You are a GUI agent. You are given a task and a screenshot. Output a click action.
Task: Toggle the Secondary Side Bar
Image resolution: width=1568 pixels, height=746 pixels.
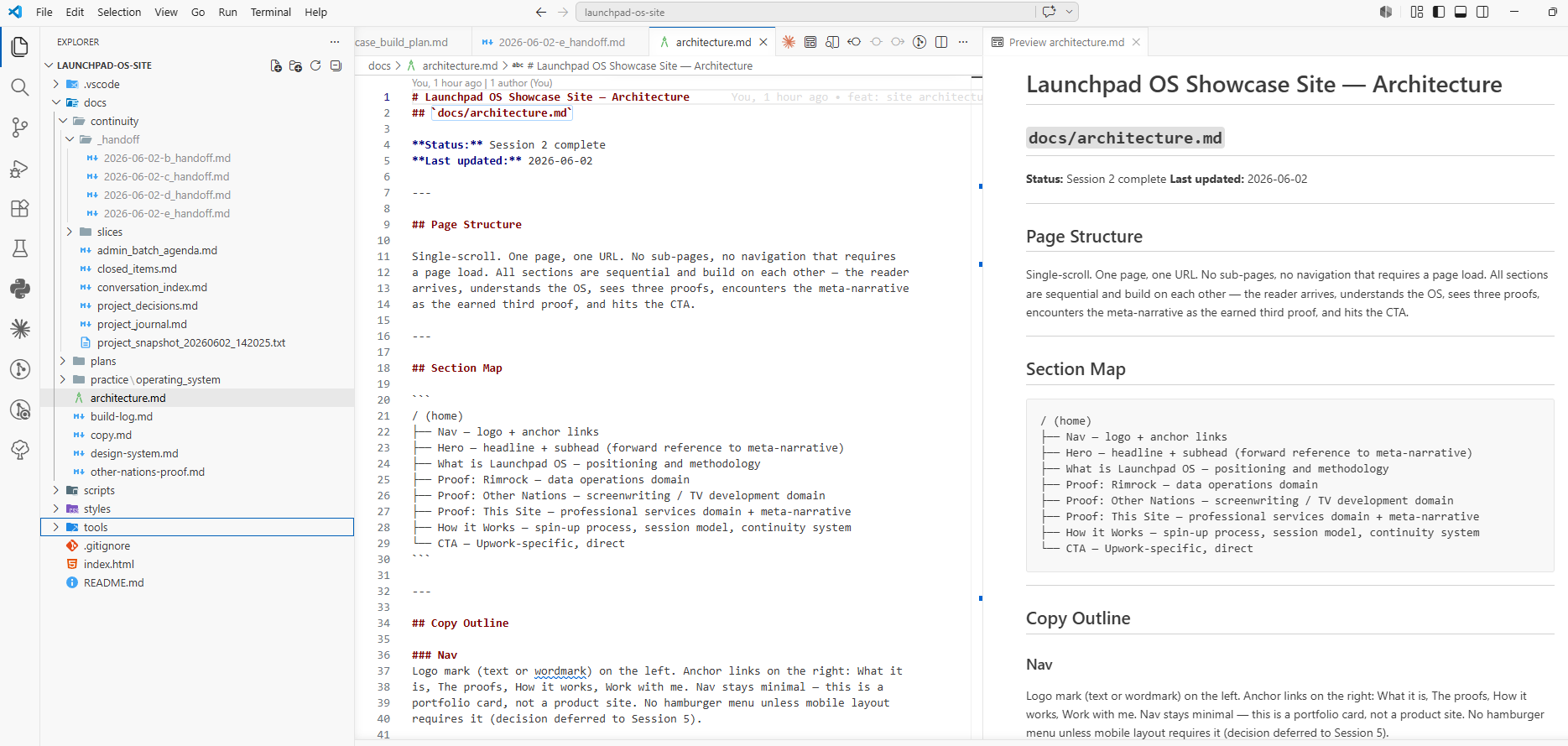point(1482,12)
